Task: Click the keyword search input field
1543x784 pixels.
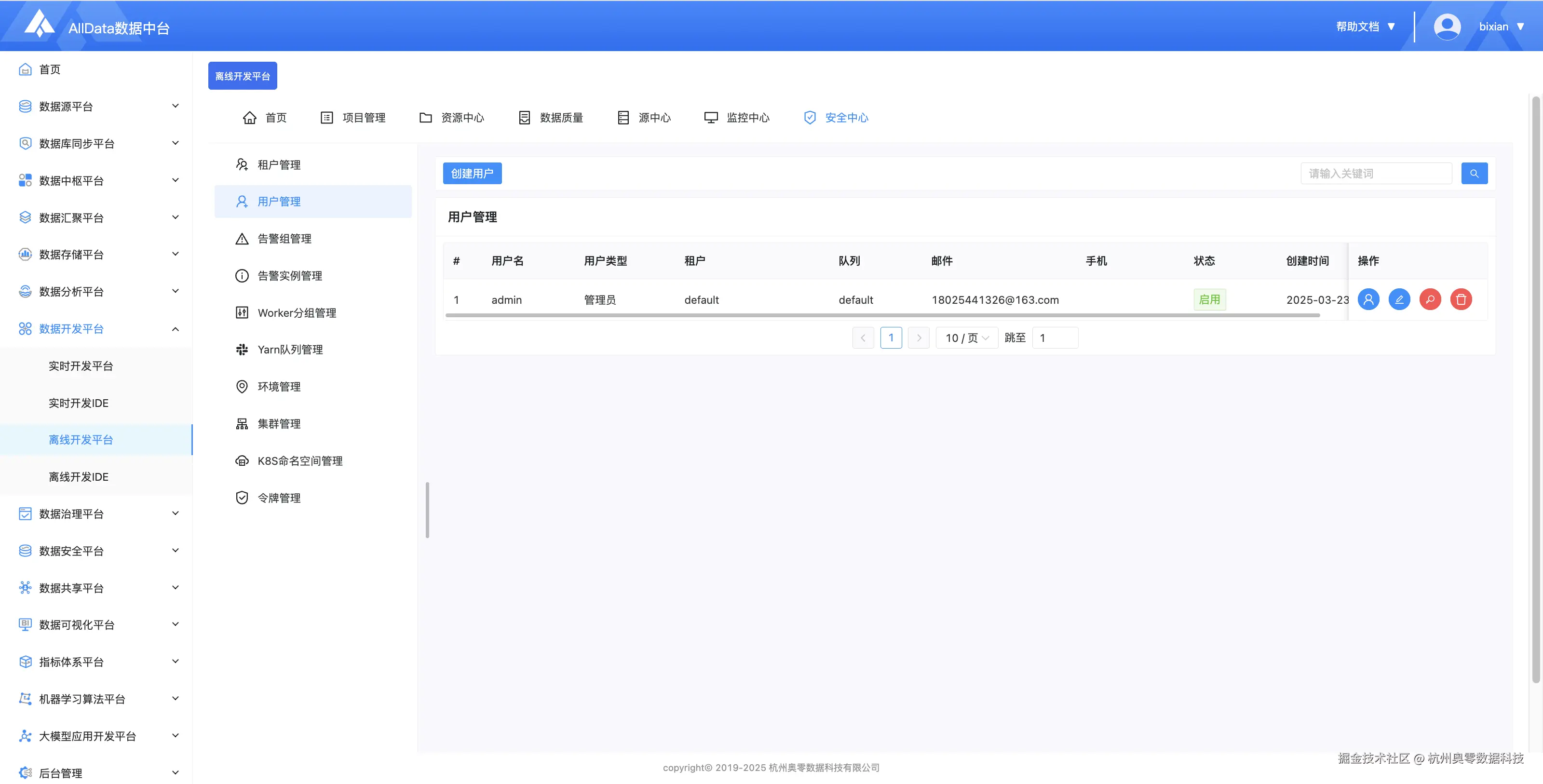Action: 1376,174
